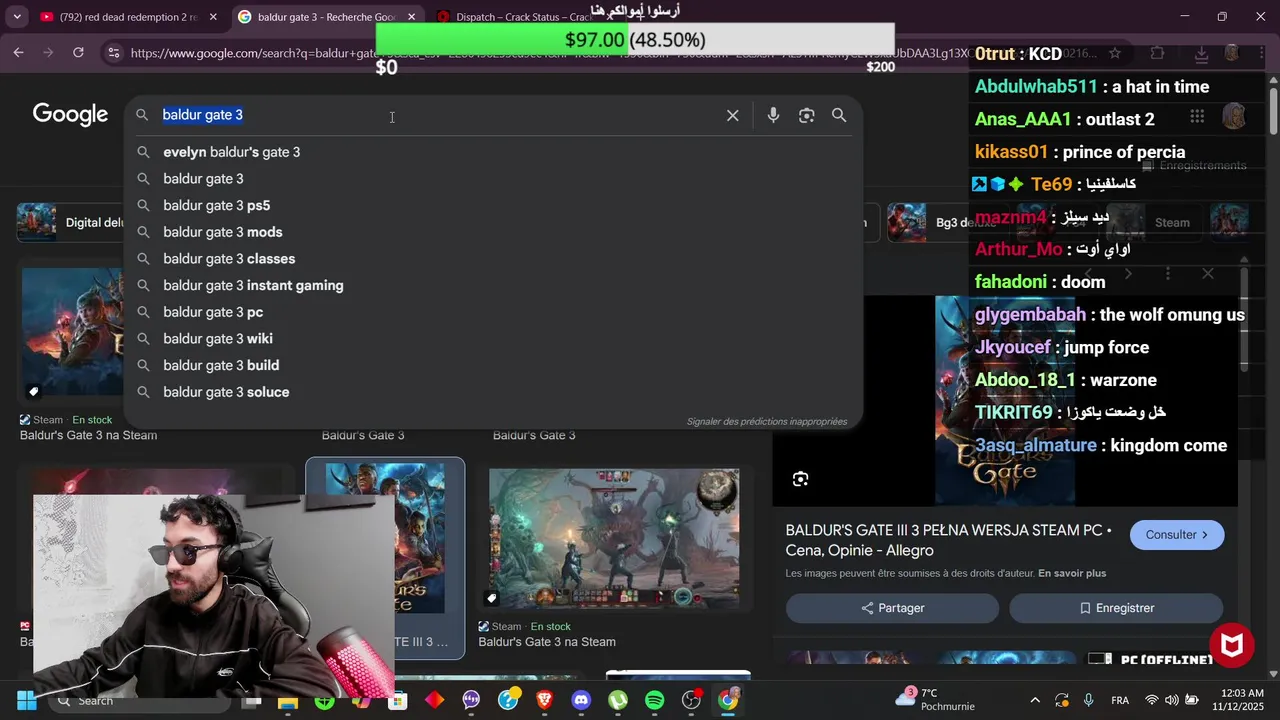Screen dimensions: 1280x720
Task: Show hidden system tray icons chevron
Action: (1035, 700)
